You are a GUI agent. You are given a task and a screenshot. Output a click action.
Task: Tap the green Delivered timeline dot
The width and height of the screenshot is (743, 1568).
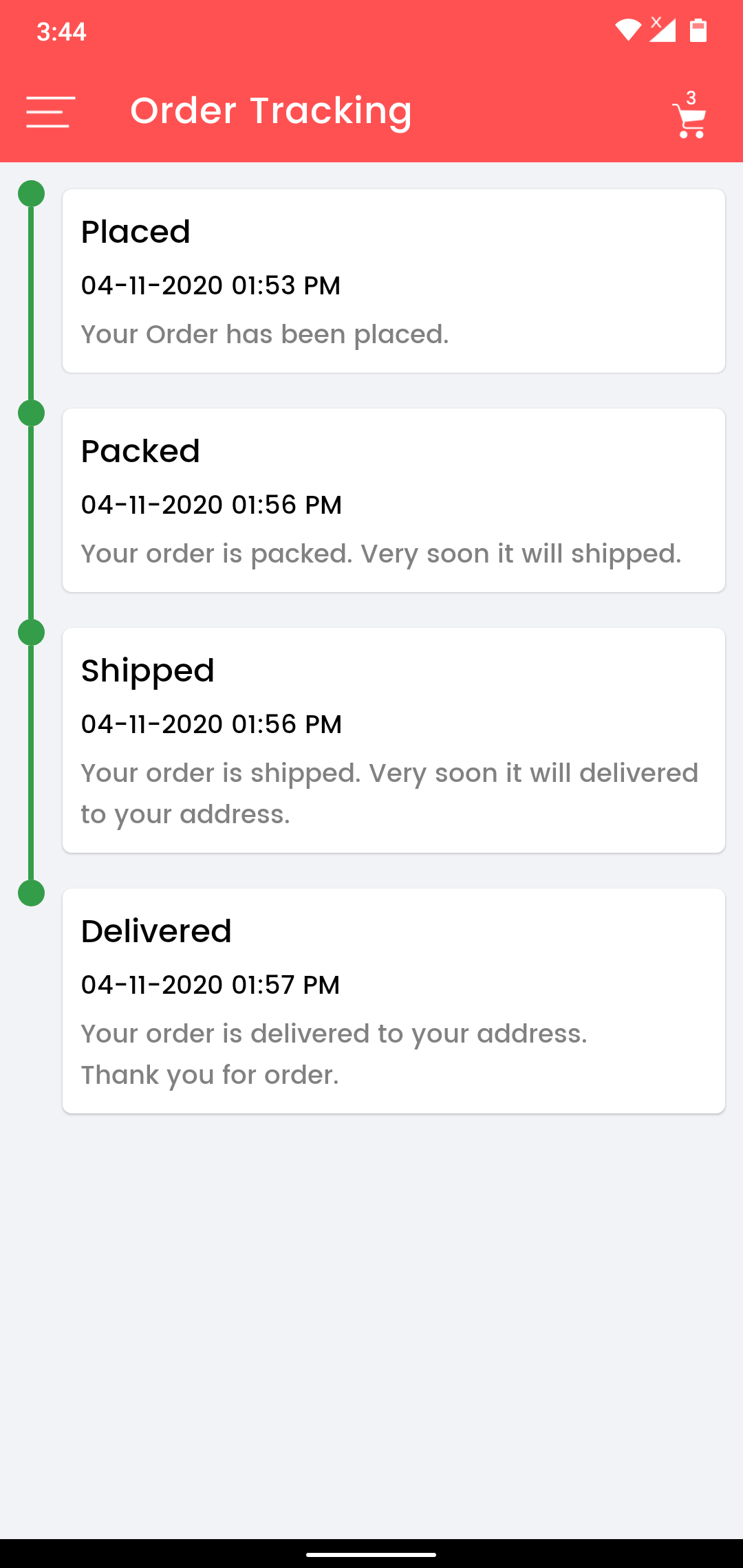pos(31,893)
